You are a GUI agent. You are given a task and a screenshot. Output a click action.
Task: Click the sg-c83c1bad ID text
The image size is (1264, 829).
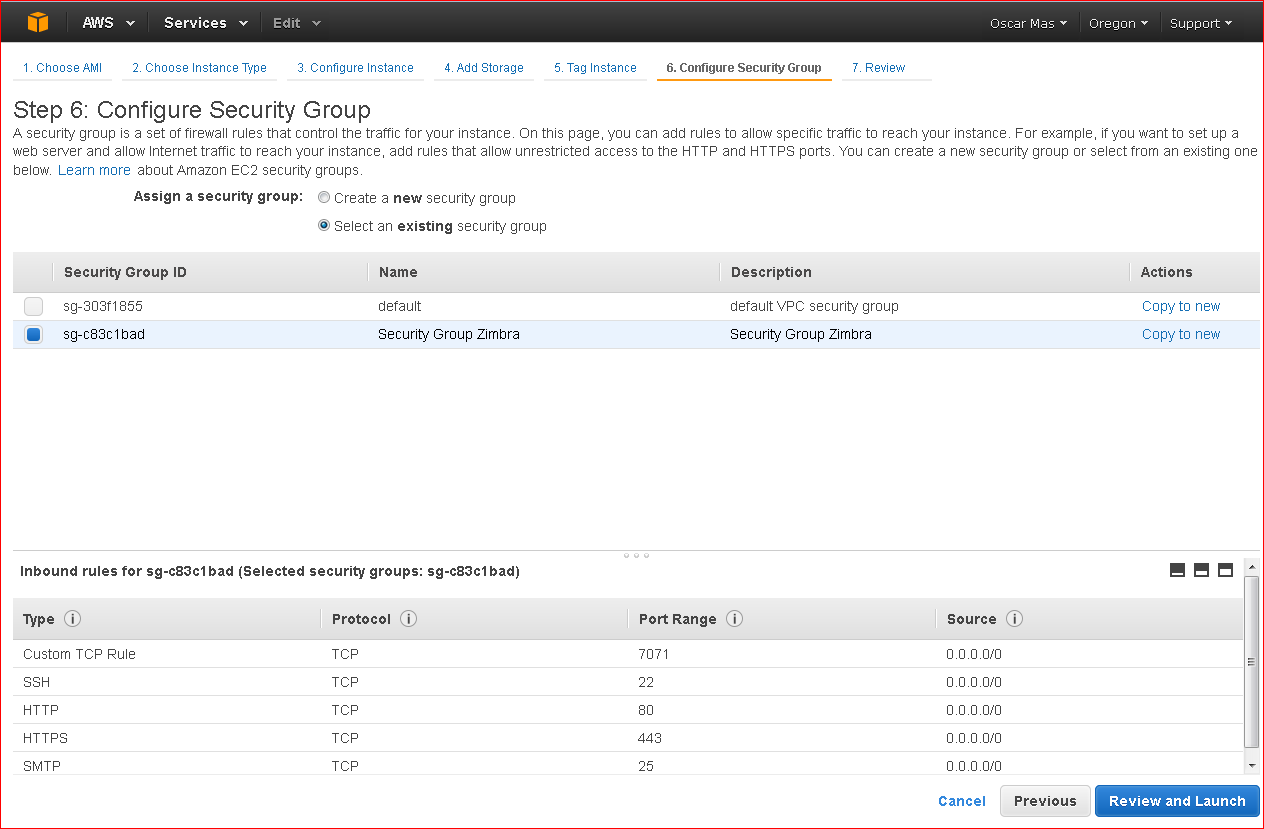(104, 335)
